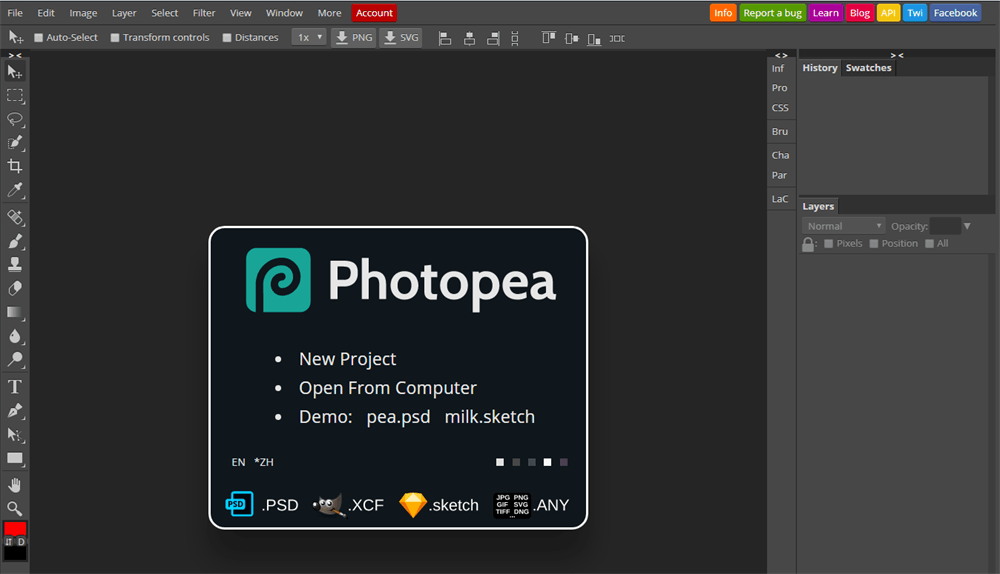Viewport: 1000px width, 574px height.
Task: Switch language to ZH
Action: [263, 462]
